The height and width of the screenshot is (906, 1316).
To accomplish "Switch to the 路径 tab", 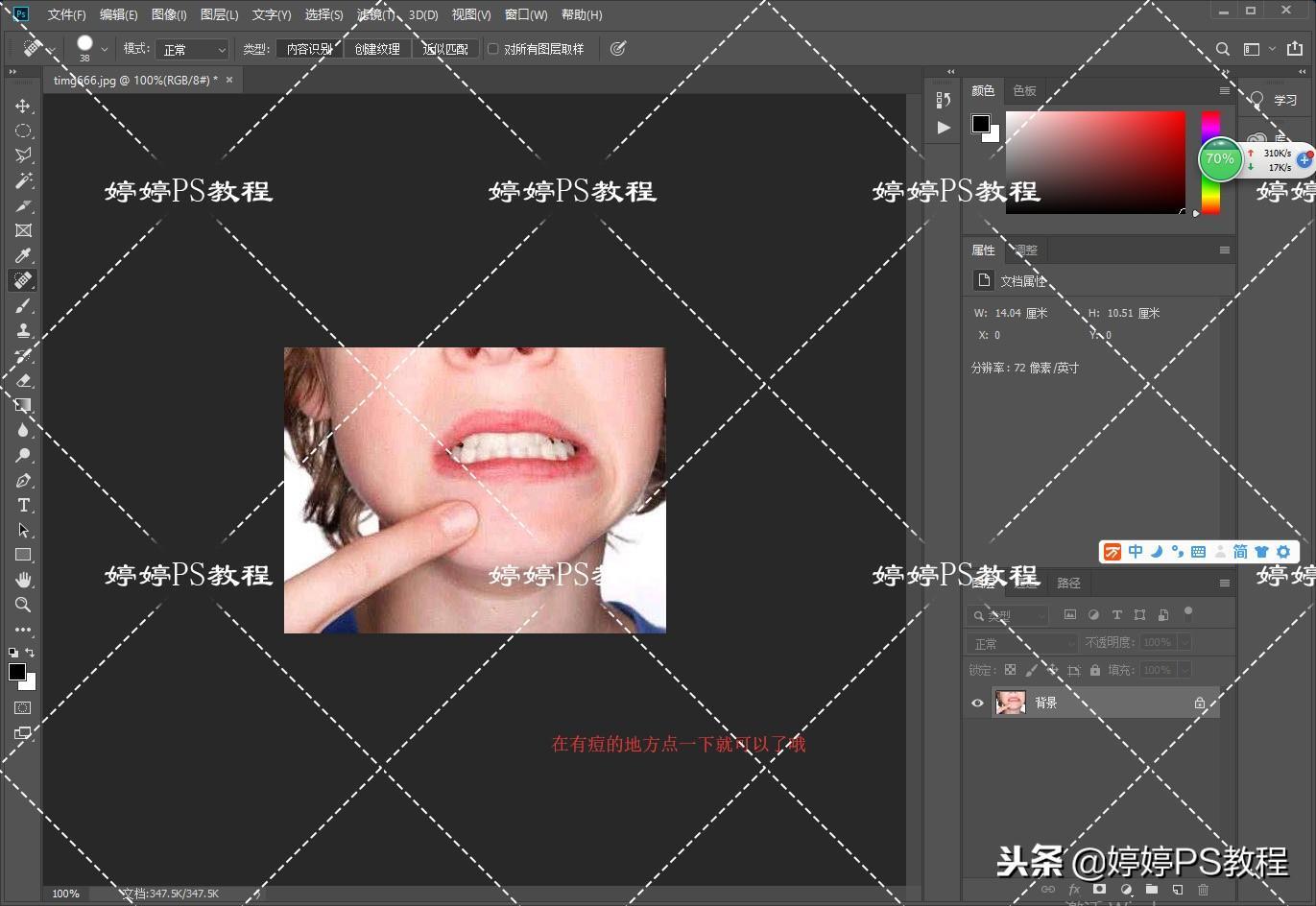I will 1068,583.
